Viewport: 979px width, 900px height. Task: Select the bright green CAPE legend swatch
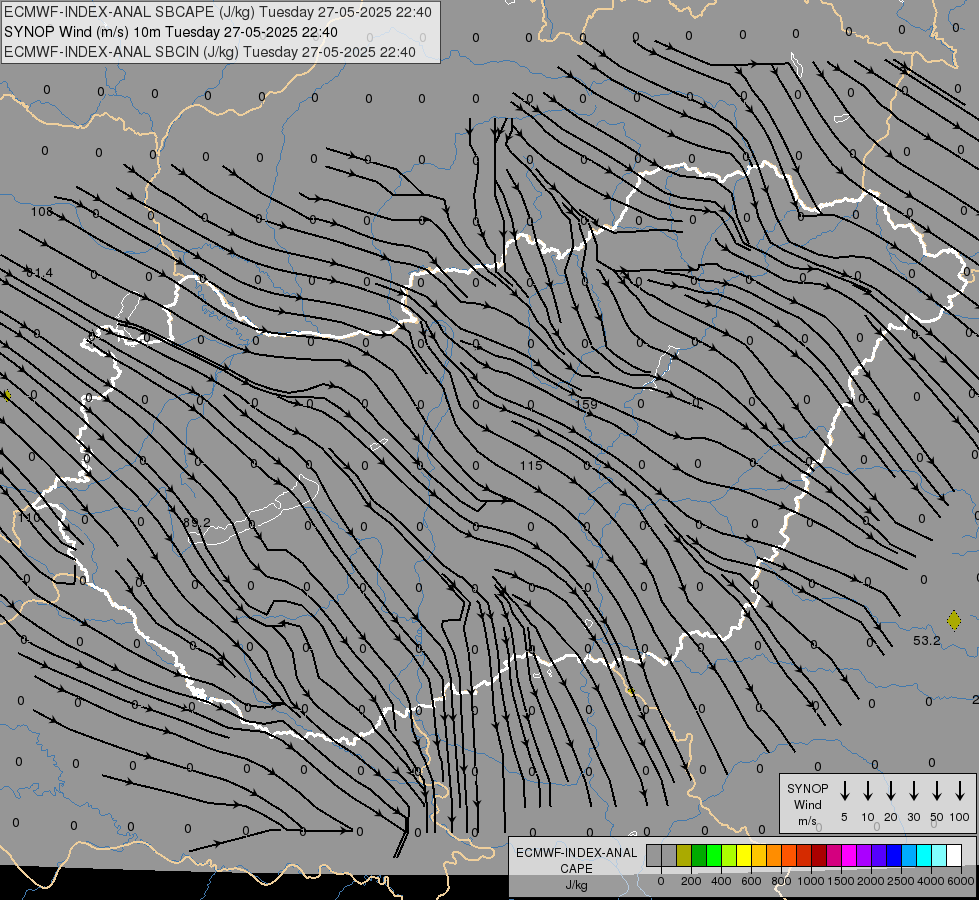coord(714,855)
